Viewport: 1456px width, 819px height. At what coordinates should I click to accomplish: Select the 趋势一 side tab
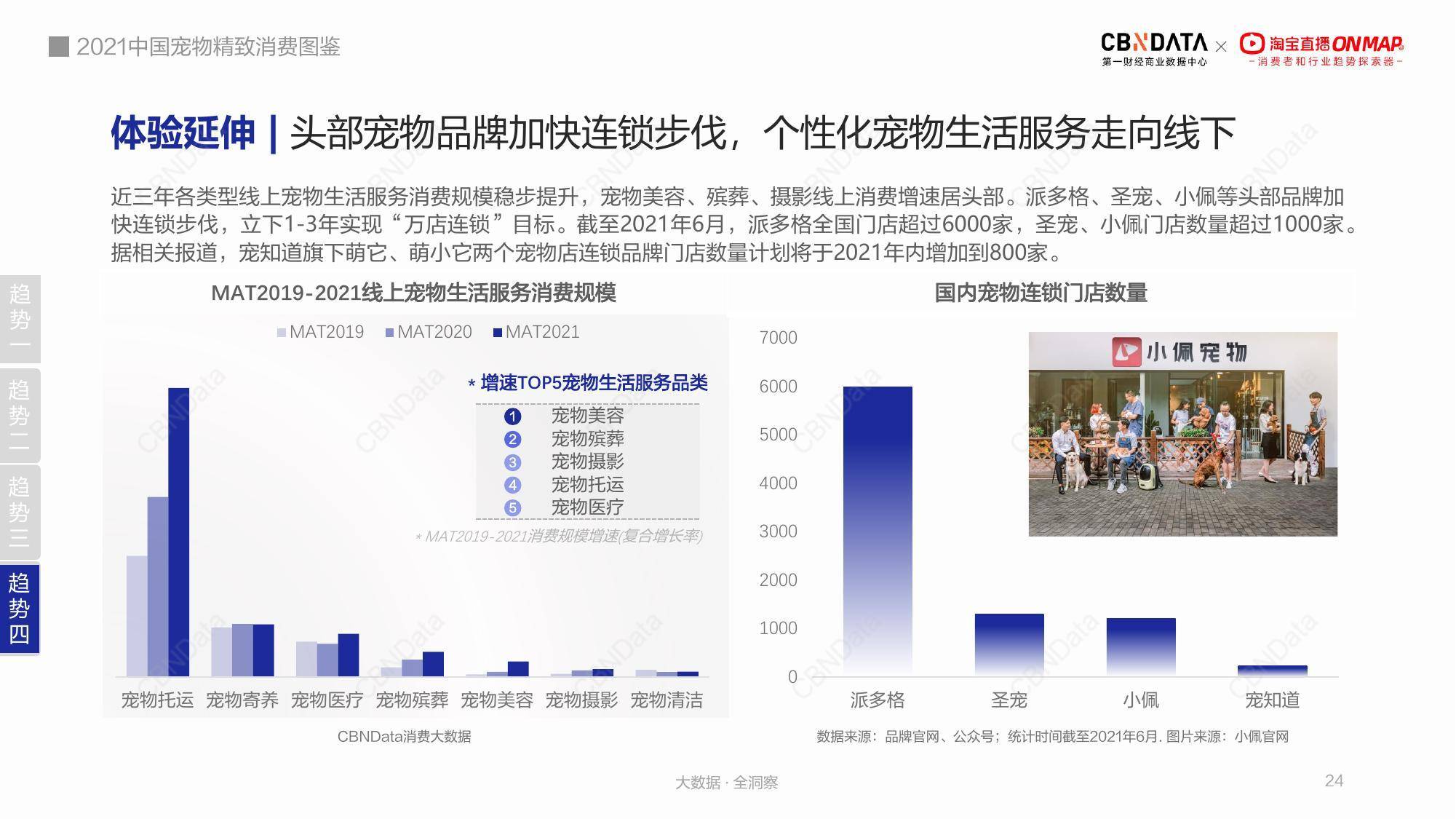pyautogui.click(x=20, y=319)
